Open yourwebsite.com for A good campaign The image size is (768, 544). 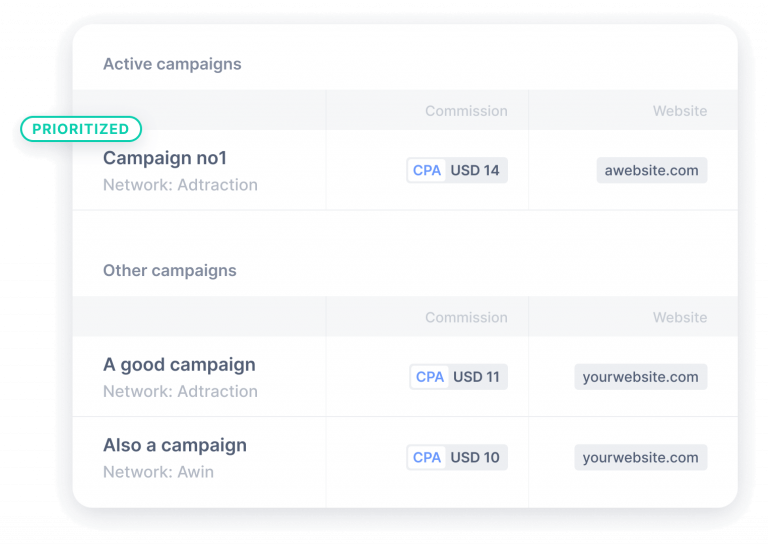coord(641,377)
